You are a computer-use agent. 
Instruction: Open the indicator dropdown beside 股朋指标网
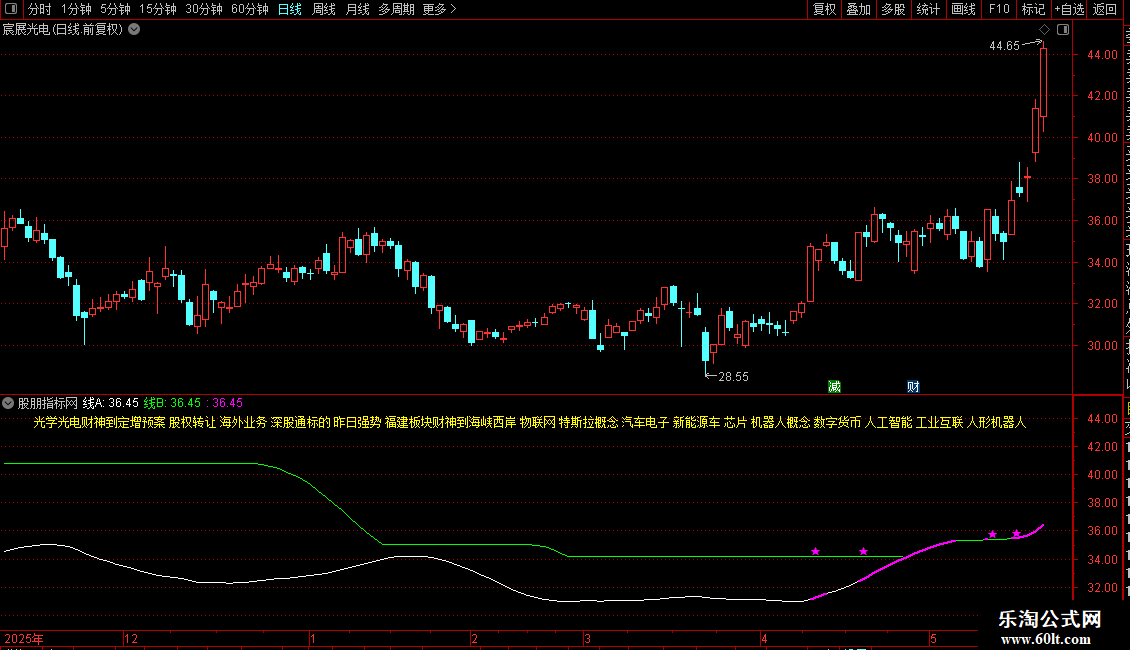click(8, 403)
